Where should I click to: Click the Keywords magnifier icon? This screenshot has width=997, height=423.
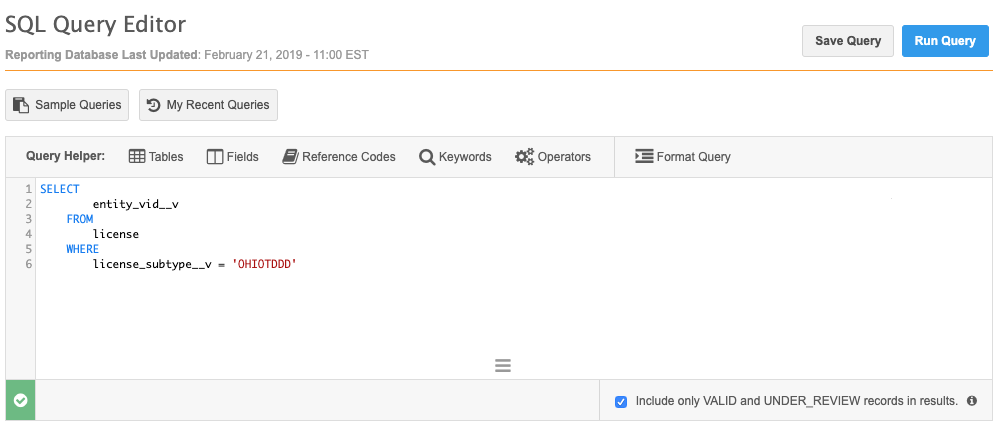pos(427,156)
